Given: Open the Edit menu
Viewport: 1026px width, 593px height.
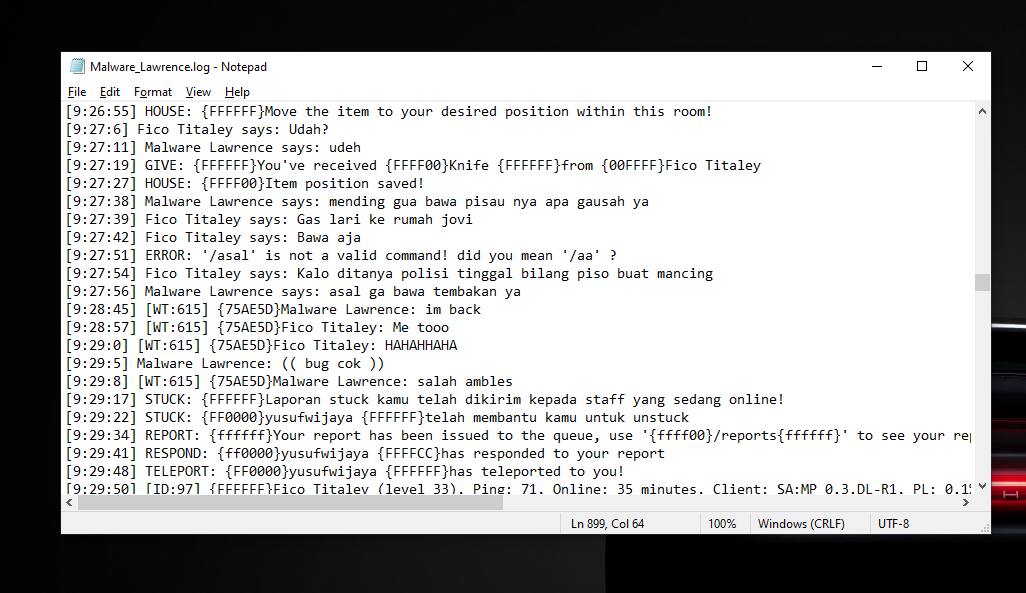Looking at the screenshot, I should [x=109, y=92].
